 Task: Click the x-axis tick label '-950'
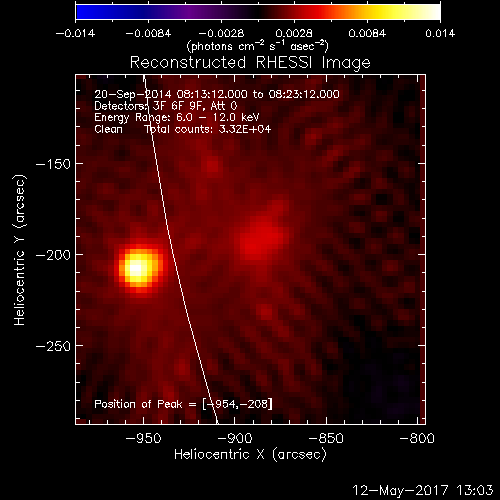pos(144,438)
